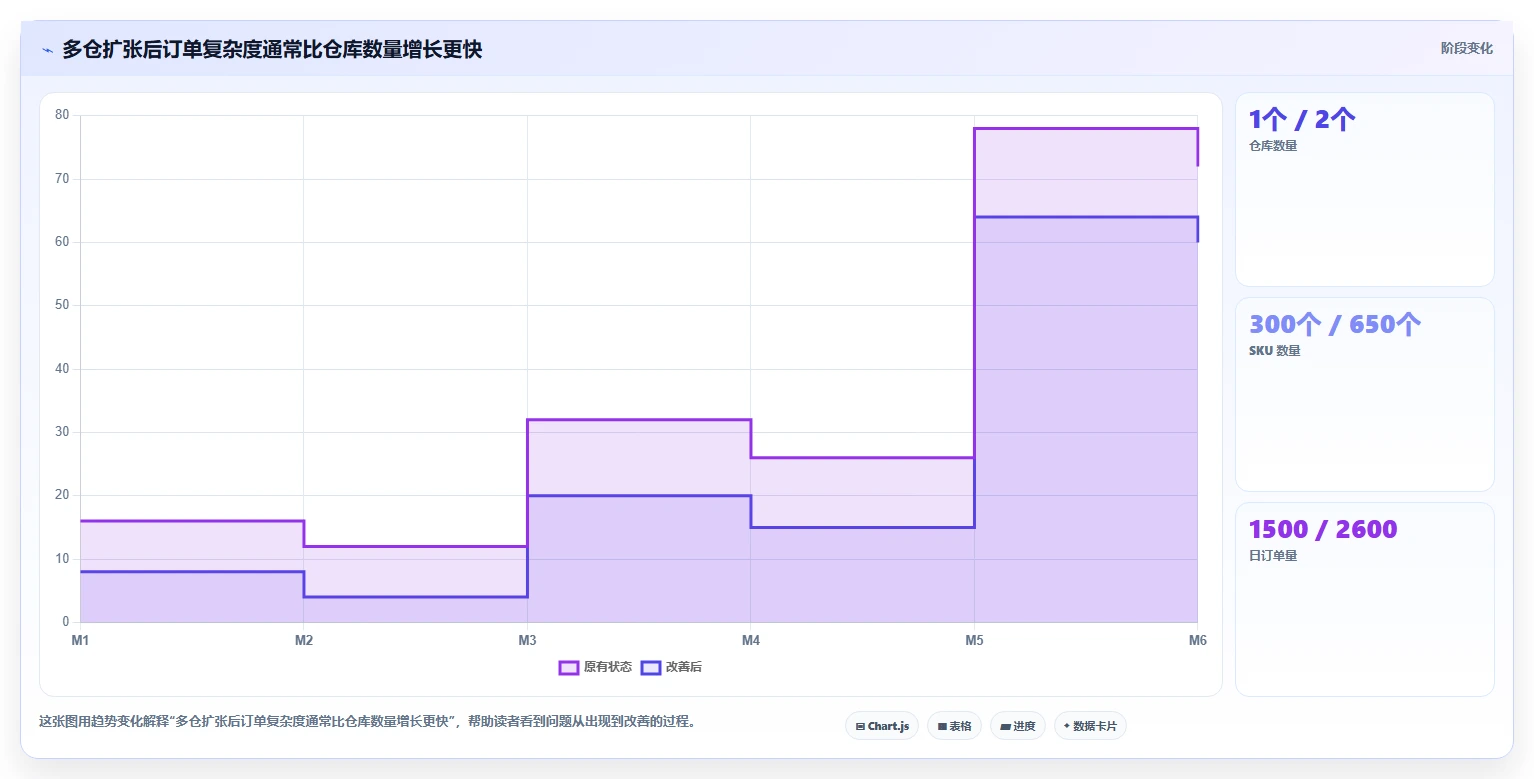Click the M1 x-axis label
This screenshot has height=779, width=1534.
(x=80, y=640)
